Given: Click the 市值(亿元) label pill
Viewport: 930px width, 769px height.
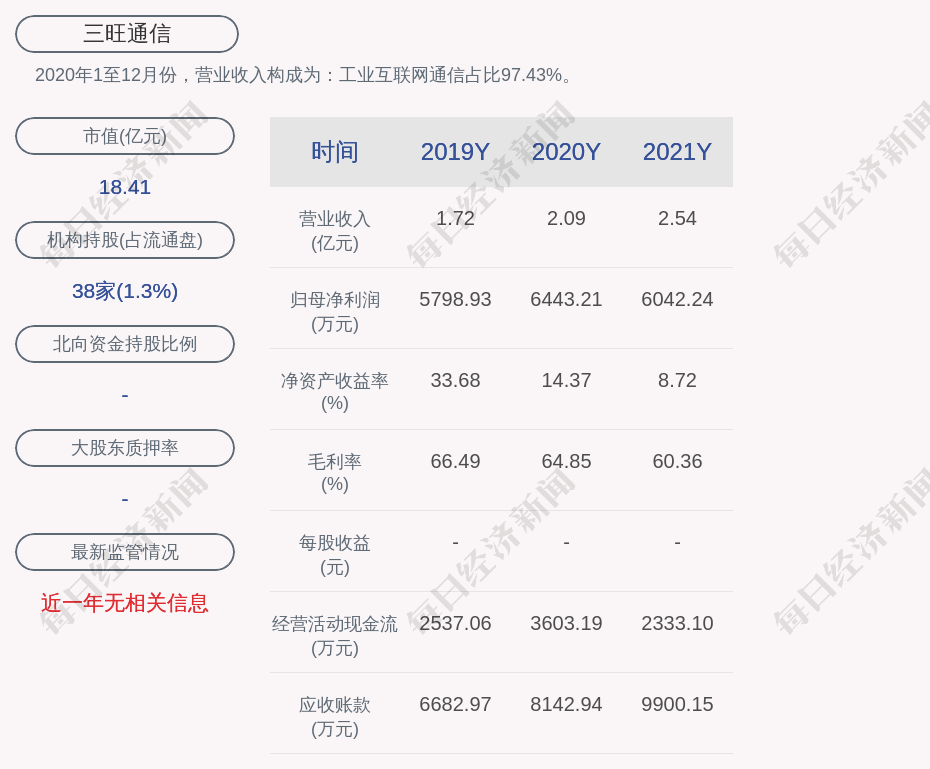Looking at the screenshot, I should point(125,136).
